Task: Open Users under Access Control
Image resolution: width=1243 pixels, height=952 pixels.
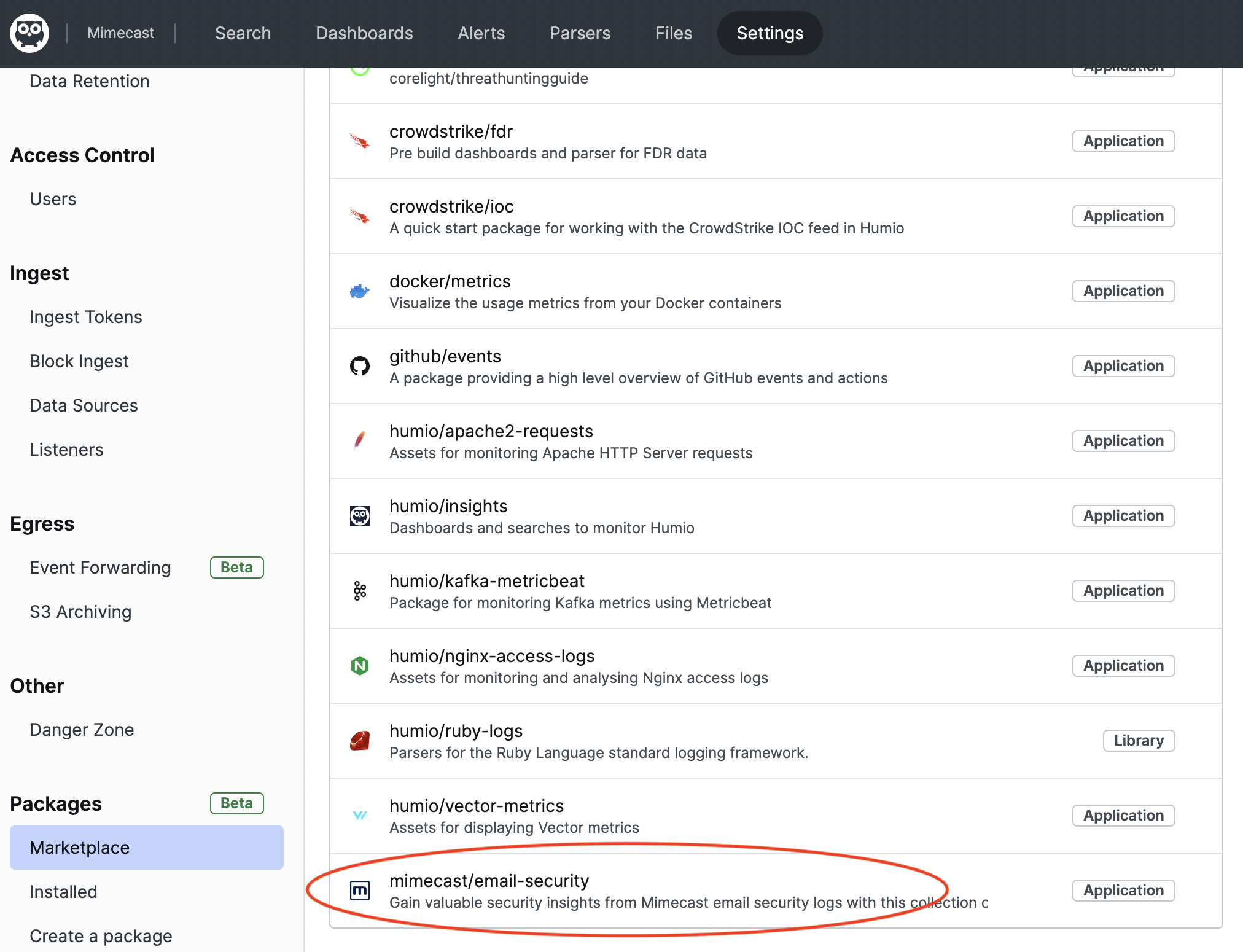Action: click(x=53, y=199)
